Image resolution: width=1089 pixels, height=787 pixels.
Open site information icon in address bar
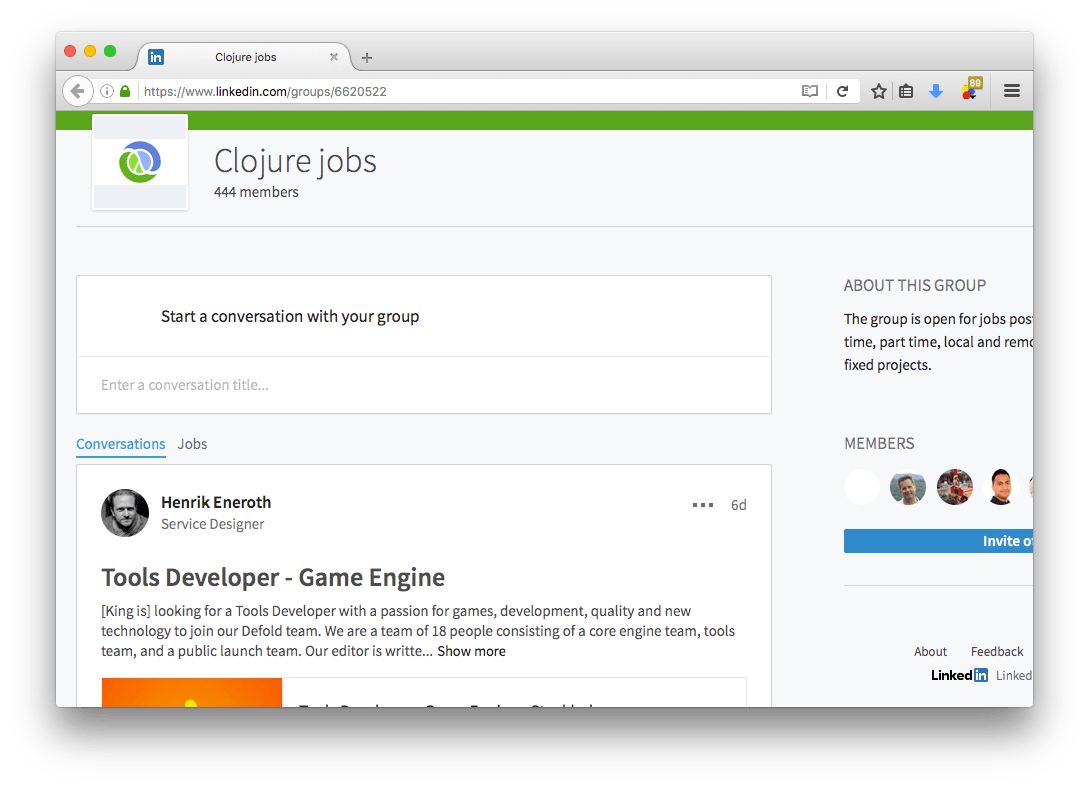tap(107, 91)
